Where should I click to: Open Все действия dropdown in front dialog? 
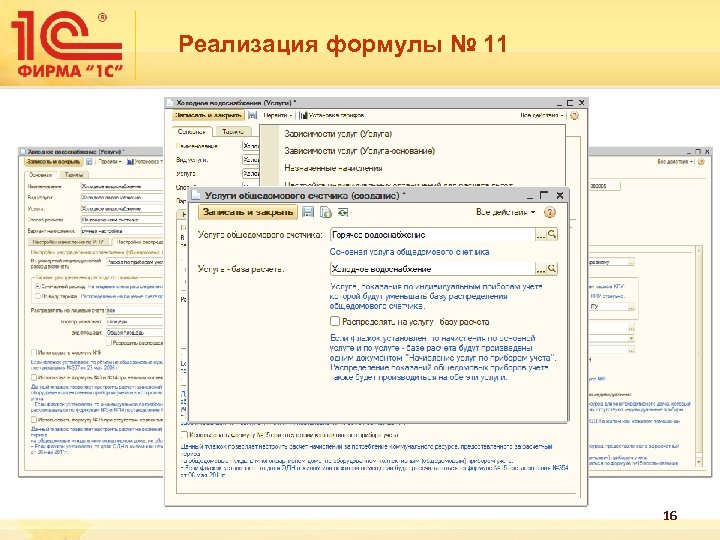[x=506, y=212]
